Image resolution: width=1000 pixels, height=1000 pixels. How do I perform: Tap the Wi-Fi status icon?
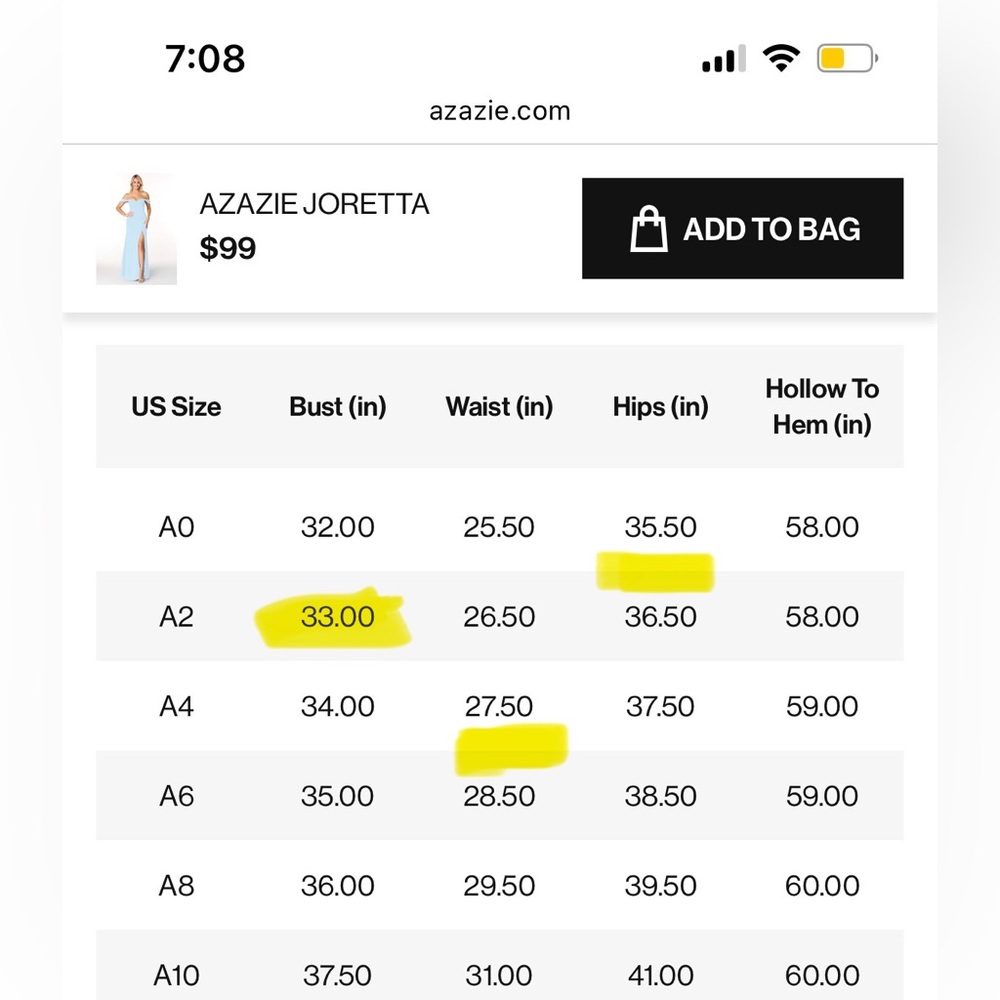click(x=781, y=58)
